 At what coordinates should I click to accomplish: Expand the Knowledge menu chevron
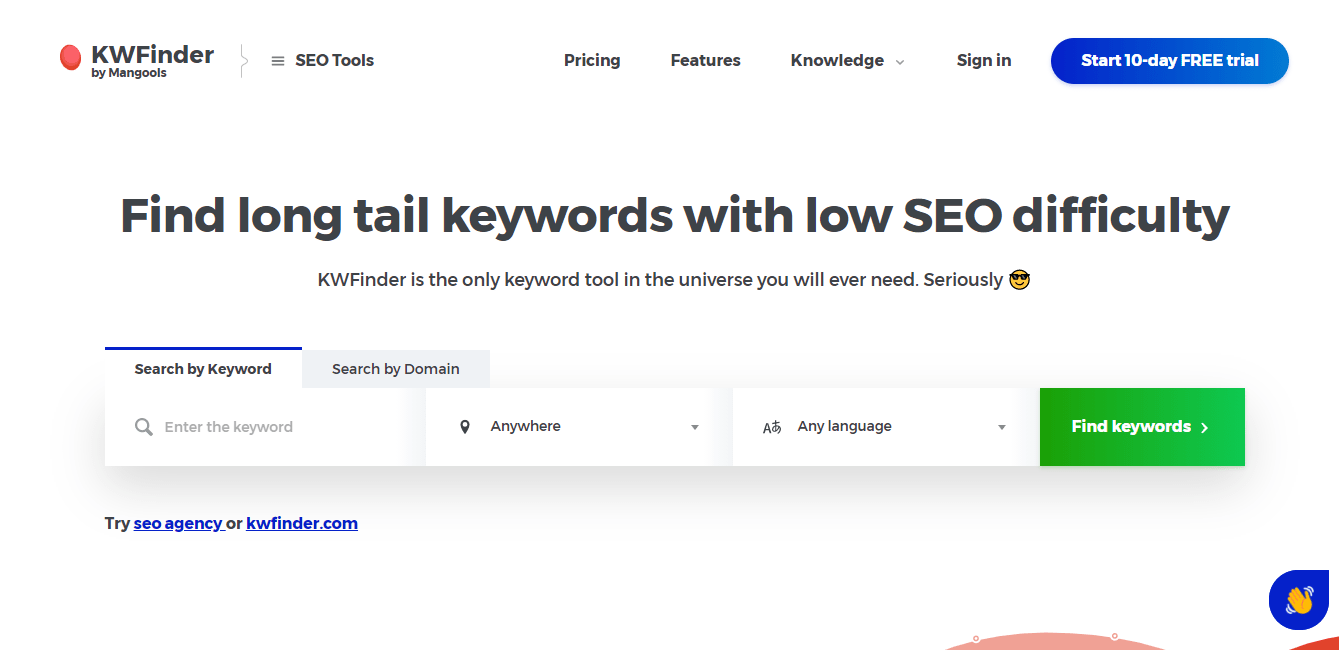[x=899, y=61]
